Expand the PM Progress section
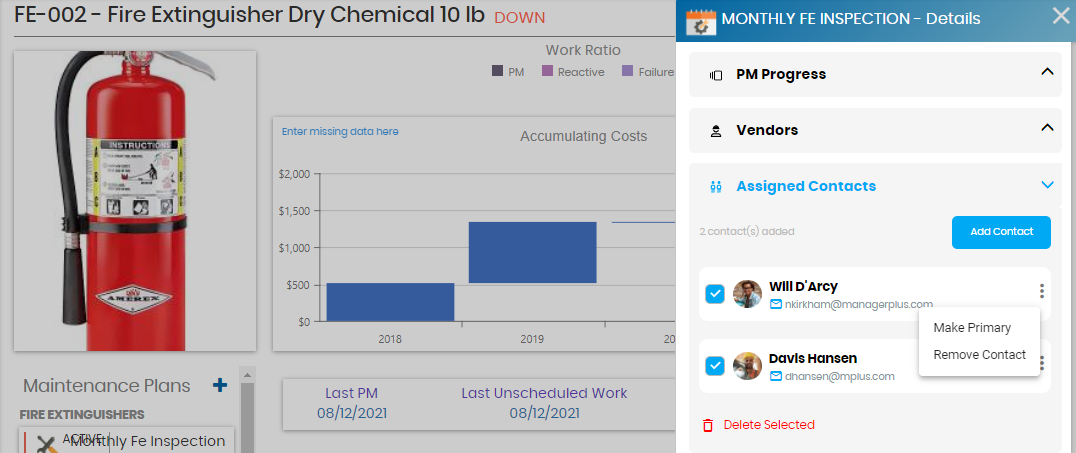This screenshot has height=453, width=1076. click(1047, 73)
